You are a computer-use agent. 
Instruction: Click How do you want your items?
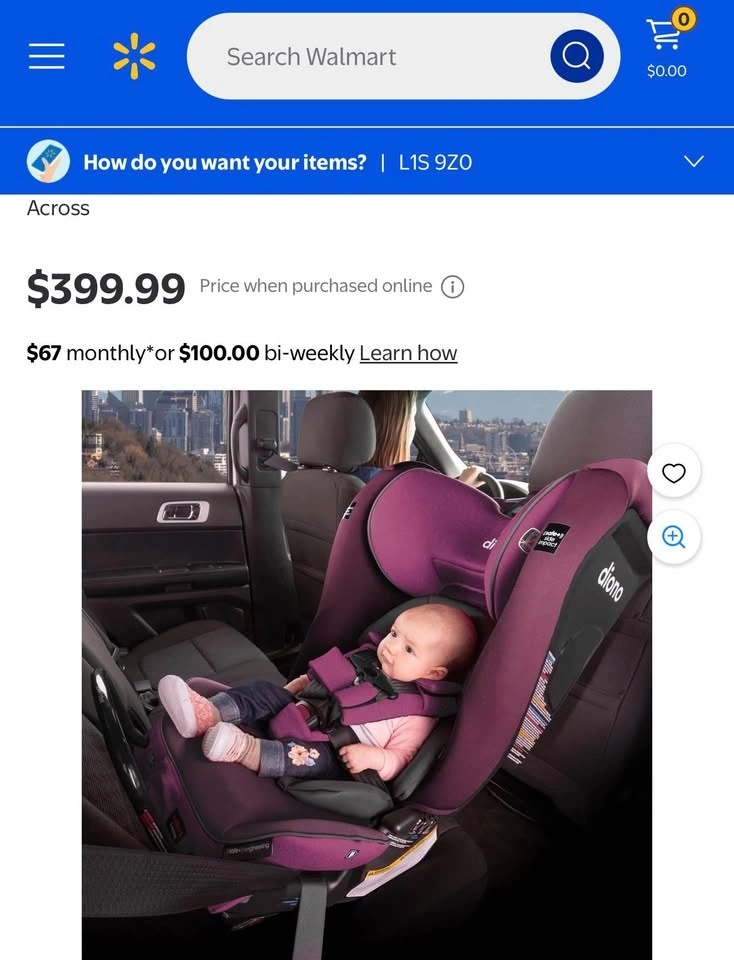tap(225, 162)
